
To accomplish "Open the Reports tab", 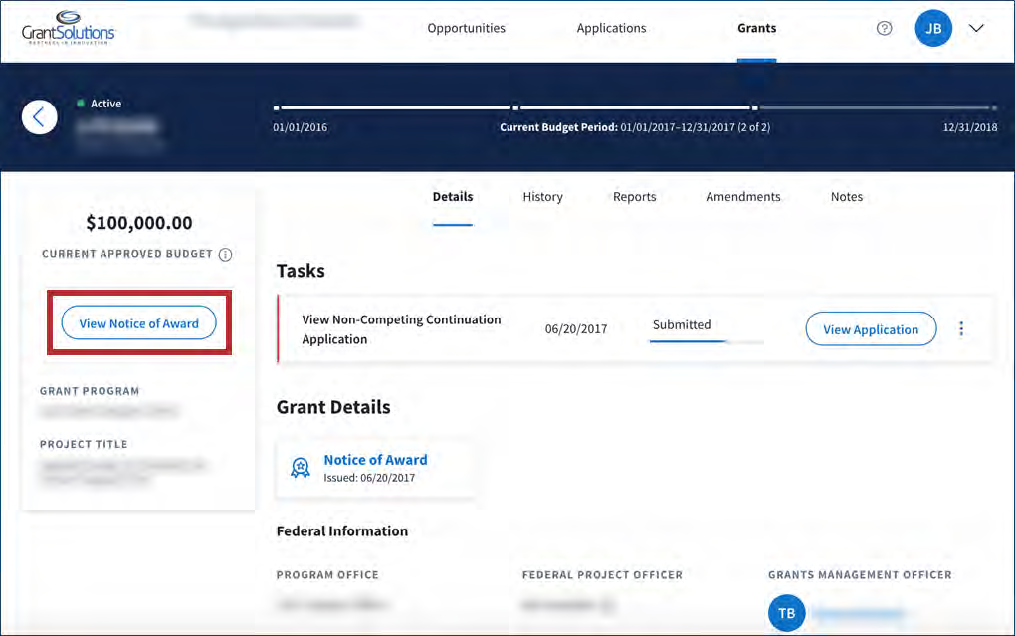I will point(634,197).
